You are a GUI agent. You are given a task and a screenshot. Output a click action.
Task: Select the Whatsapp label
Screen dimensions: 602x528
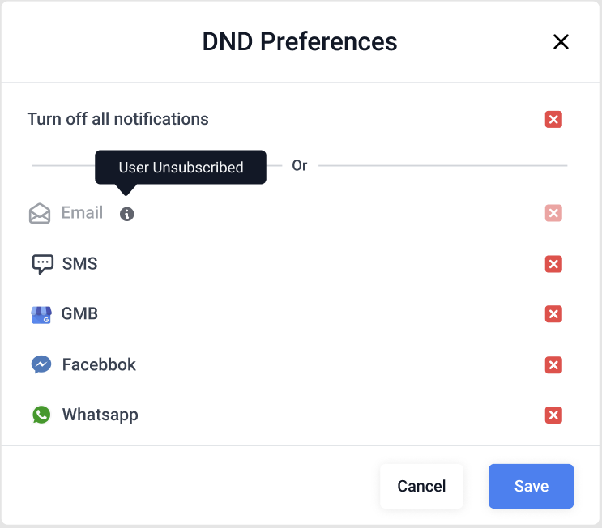[x=100, y=415]
